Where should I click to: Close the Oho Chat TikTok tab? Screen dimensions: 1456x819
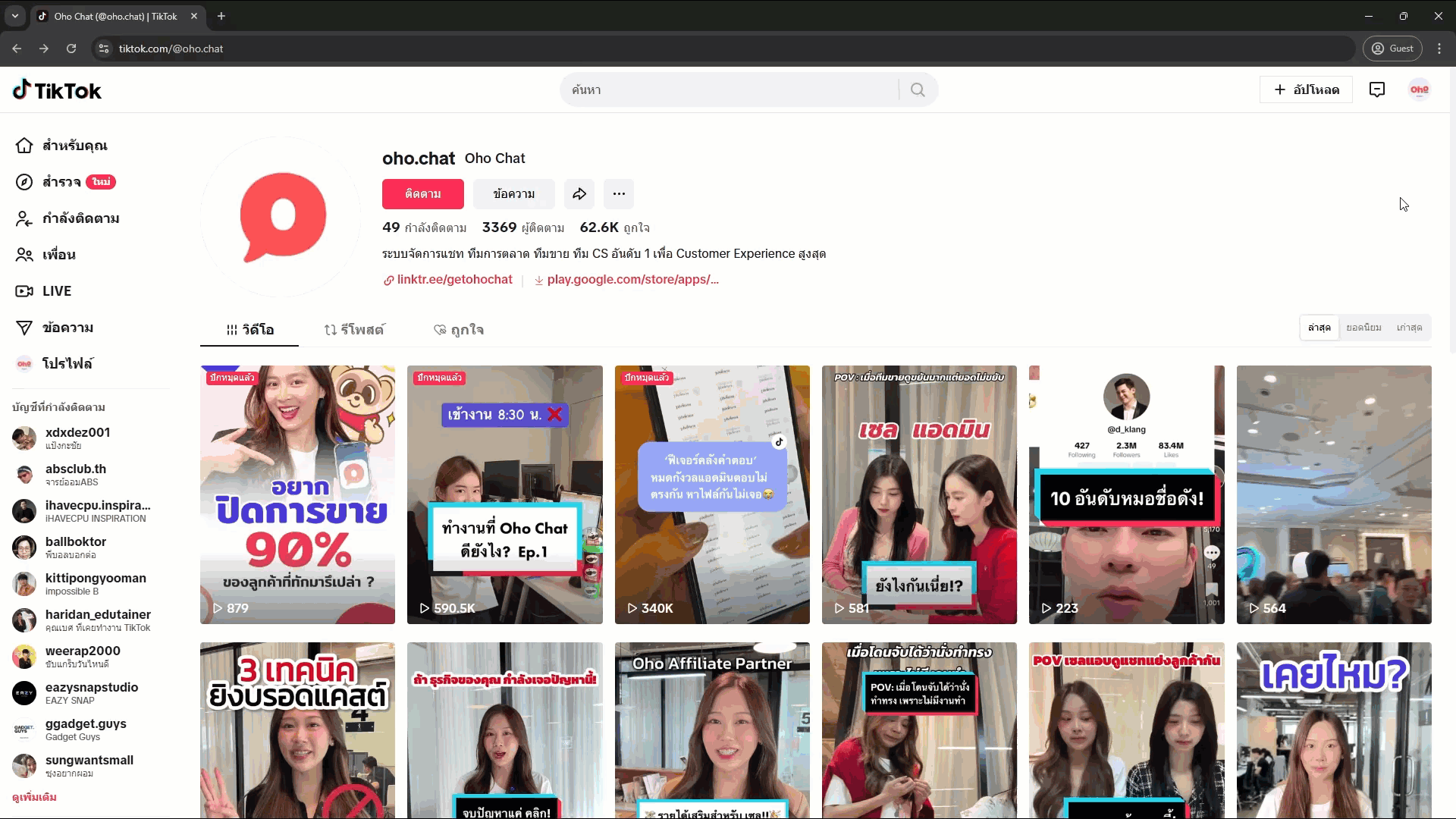194,16
